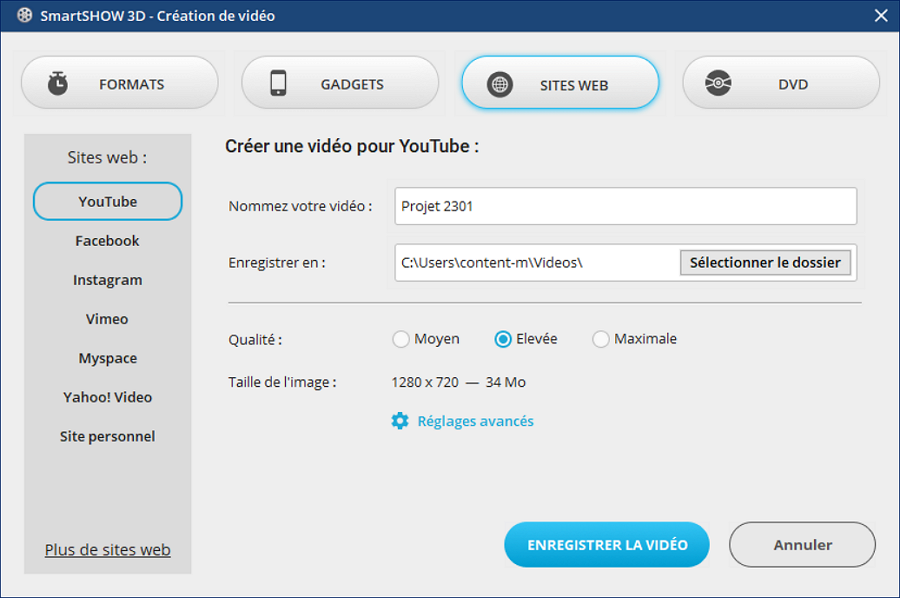
Task: Click the globe icon on SITES WEB tab
Action: tap(500, 85)
